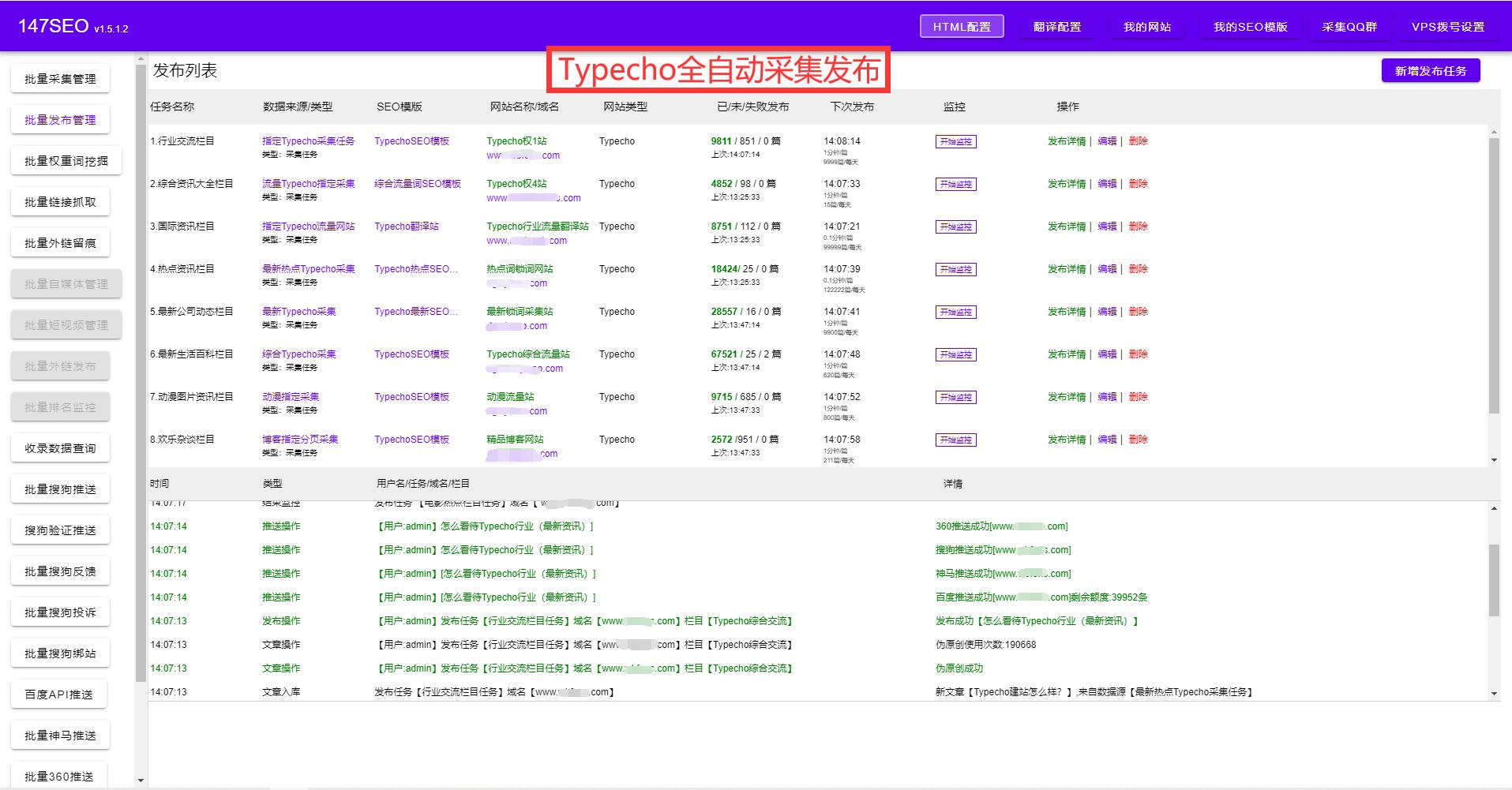Click 编辑 for 1.行业交流栏目
This screenshot has height=790, width=1512.
(1107, 141)
